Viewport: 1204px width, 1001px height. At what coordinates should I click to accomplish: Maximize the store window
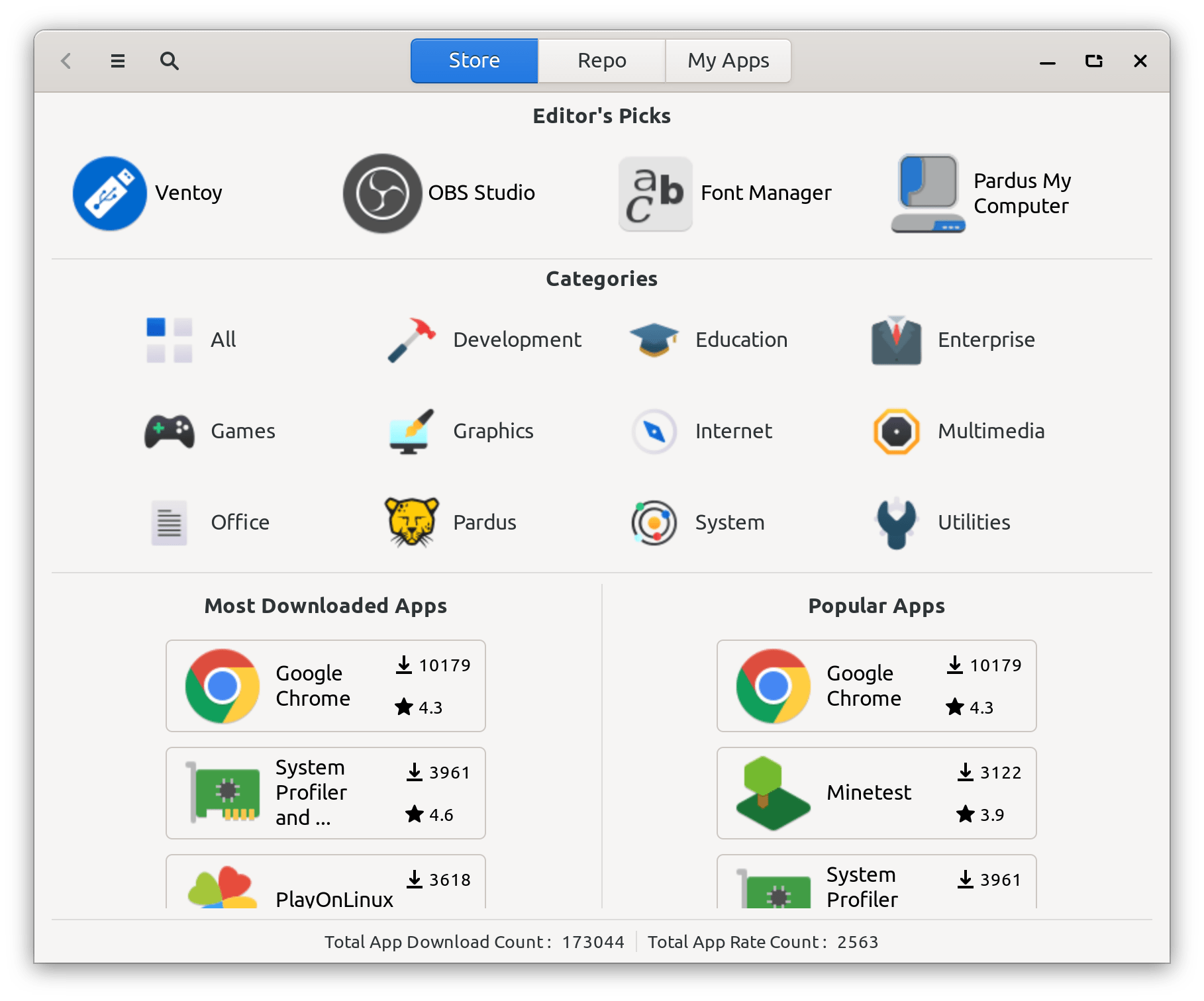pos(1094,61)
